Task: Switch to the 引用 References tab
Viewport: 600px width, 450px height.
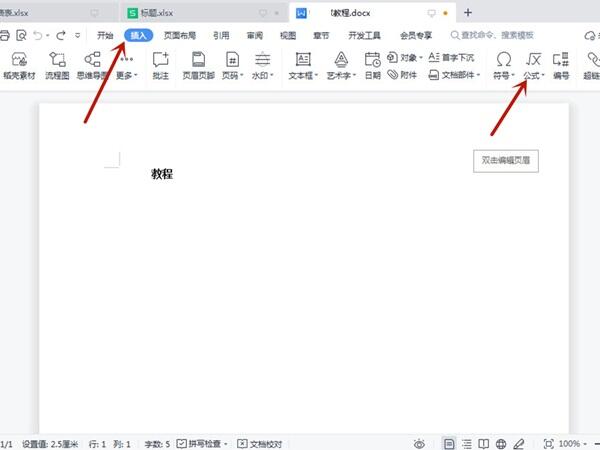Action: 221,36
